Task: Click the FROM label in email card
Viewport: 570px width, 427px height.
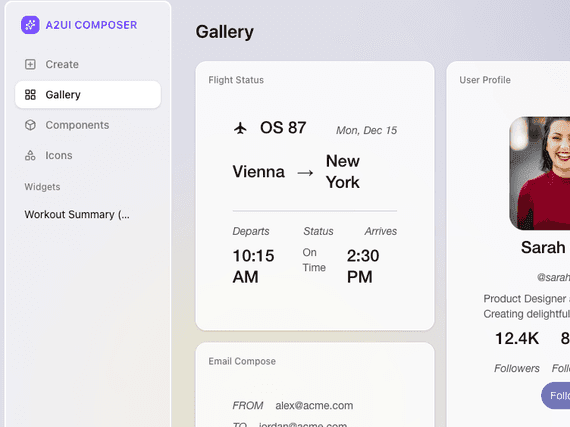Action: click(248, 406)
